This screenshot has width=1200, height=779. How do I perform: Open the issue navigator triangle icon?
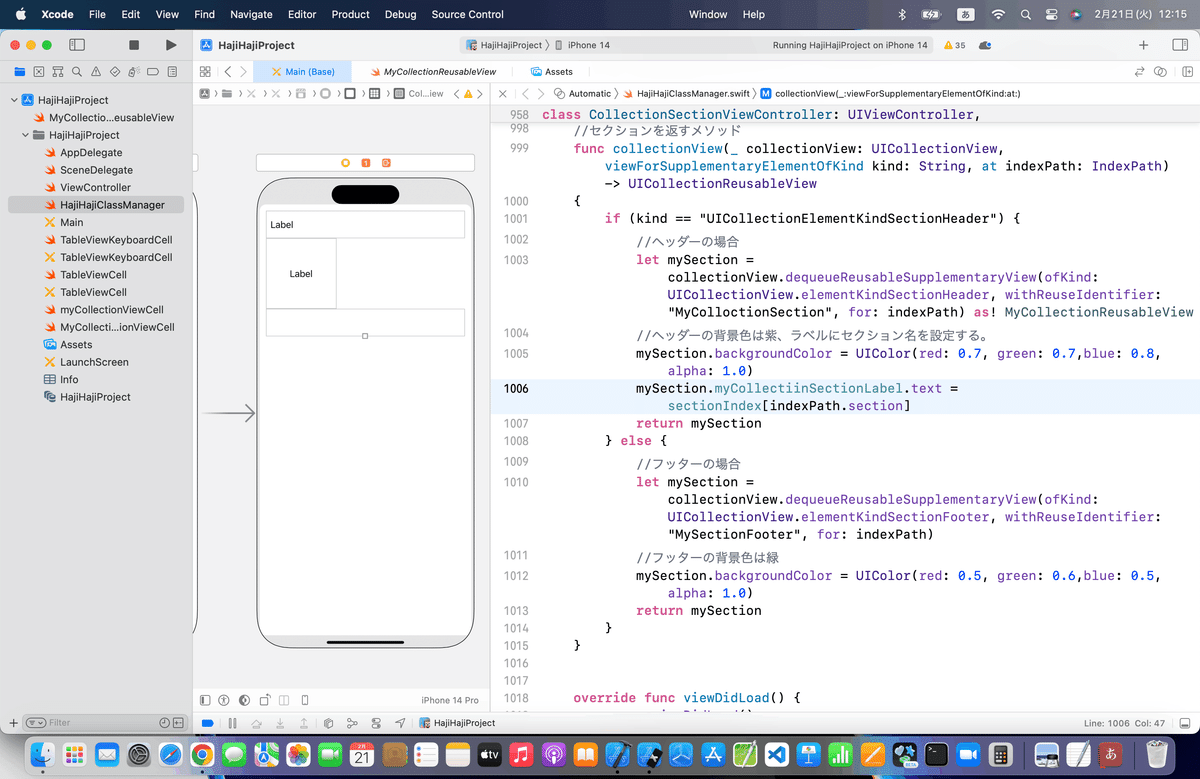click(x=96, y=71)
